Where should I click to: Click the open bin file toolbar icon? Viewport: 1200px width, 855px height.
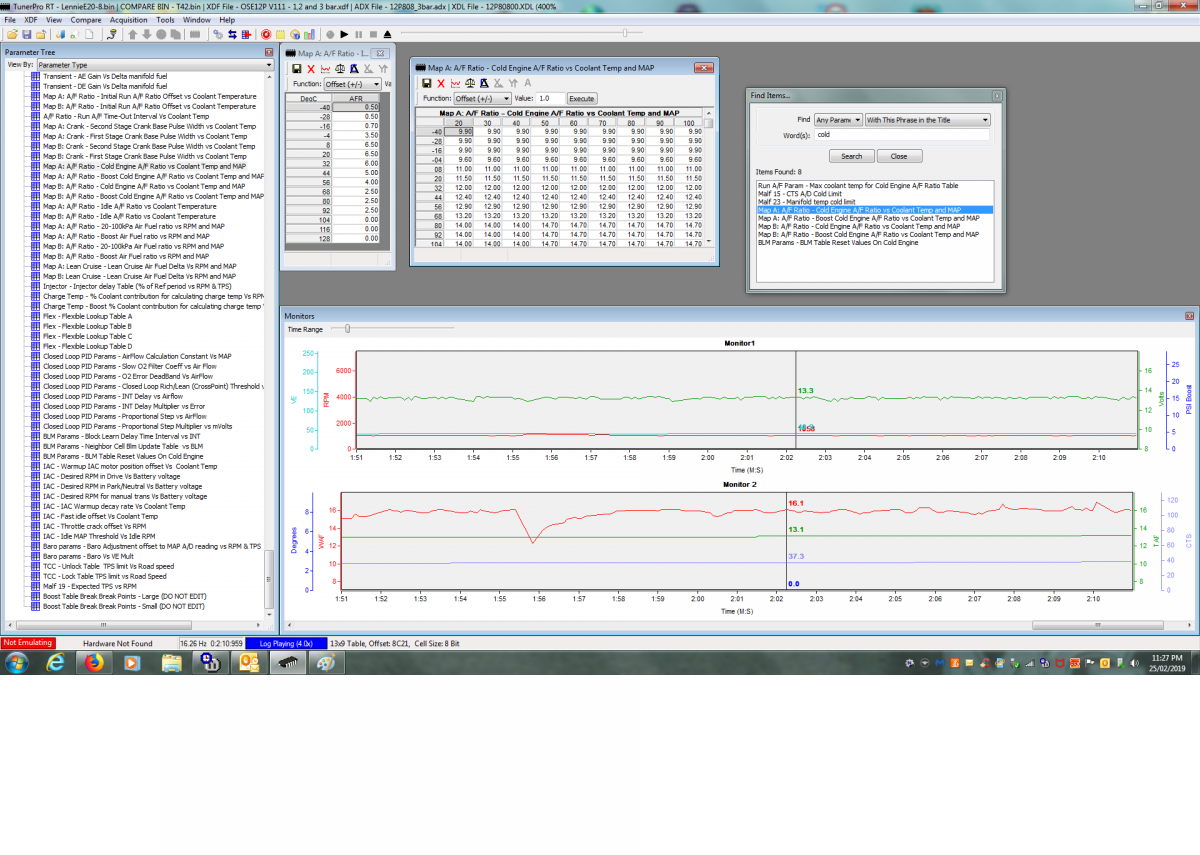click(11, 34)
